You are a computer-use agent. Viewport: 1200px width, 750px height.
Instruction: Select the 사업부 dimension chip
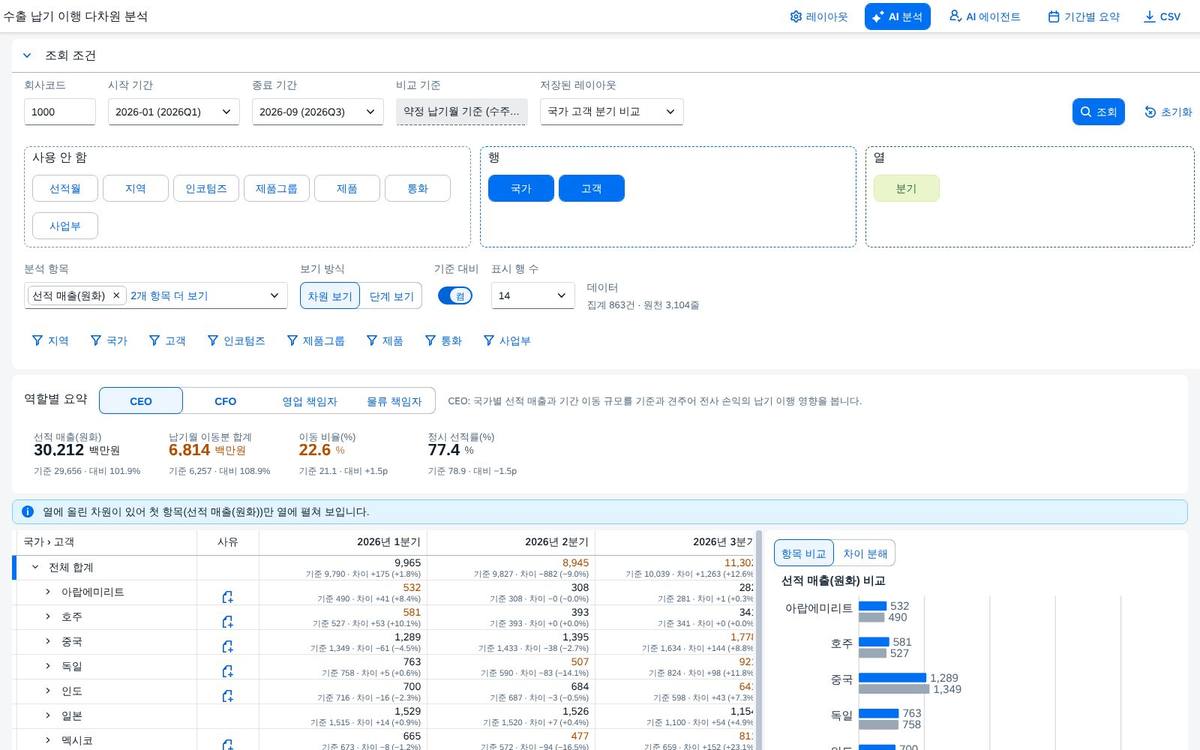(65, 226)
